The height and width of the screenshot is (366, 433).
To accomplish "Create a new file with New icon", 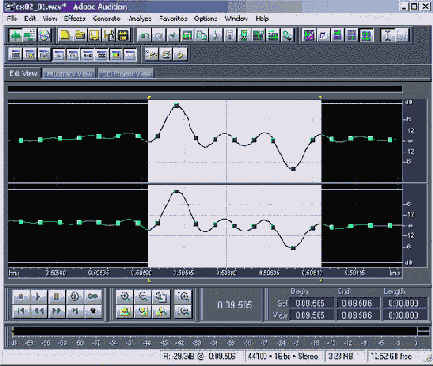I will pyautogui.click(x=65, y=35).
